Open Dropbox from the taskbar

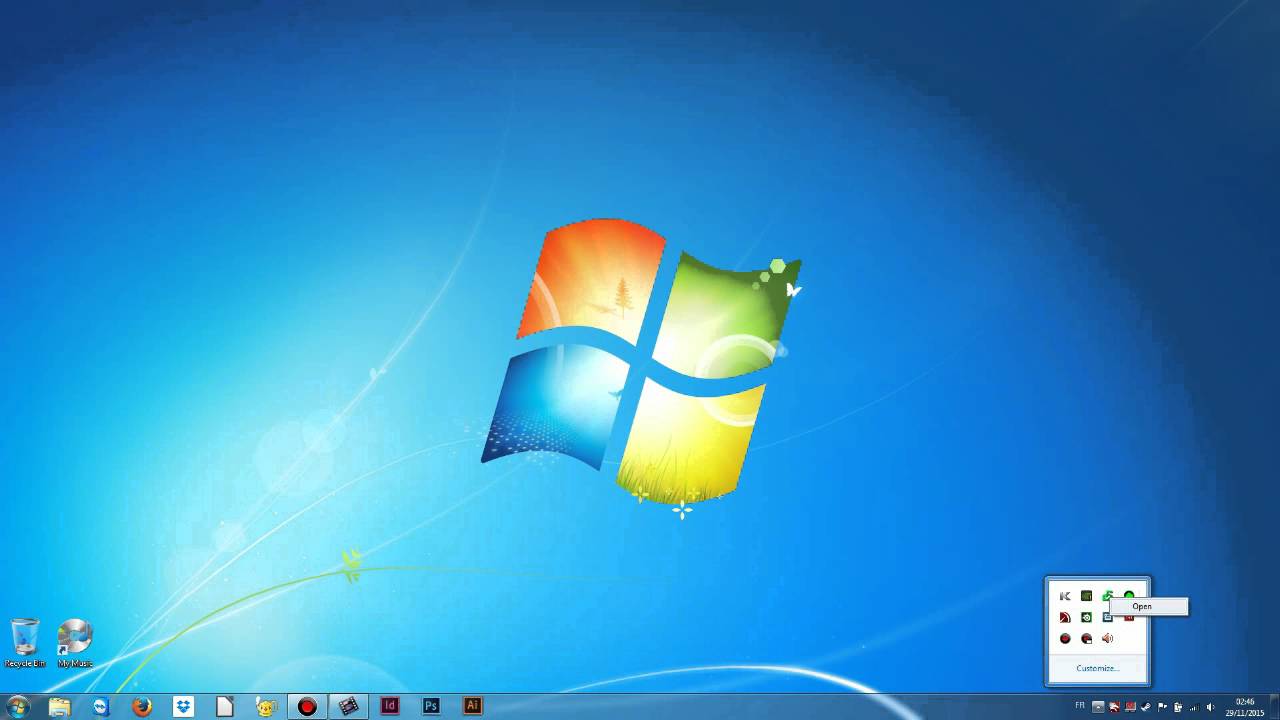click(183, 706)
